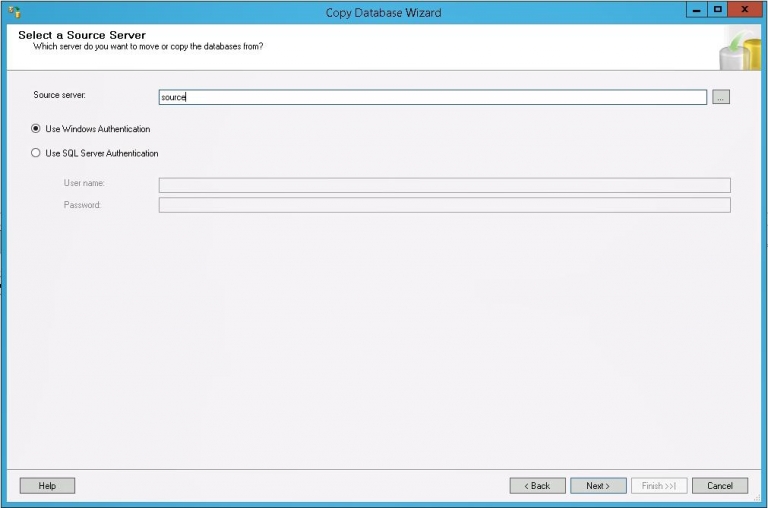Open Help for this wizard page

[47, 486]
